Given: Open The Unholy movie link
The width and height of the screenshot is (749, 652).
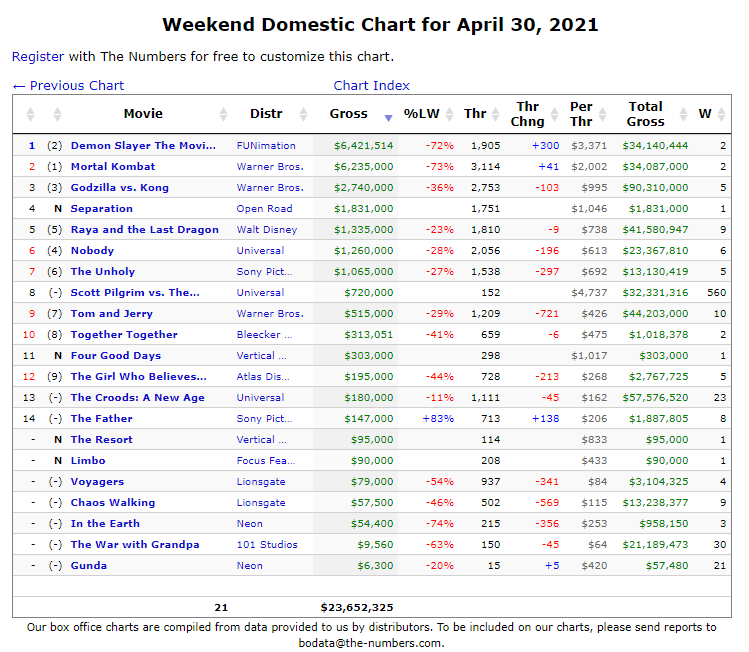Looking at the screenshot, I should point(103,272).
